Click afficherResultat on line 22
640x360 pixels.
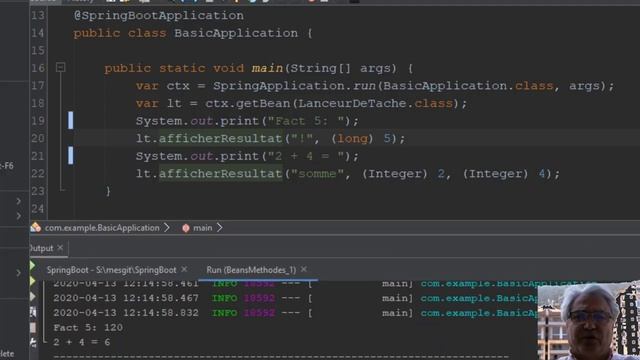[x=220, y=173]
